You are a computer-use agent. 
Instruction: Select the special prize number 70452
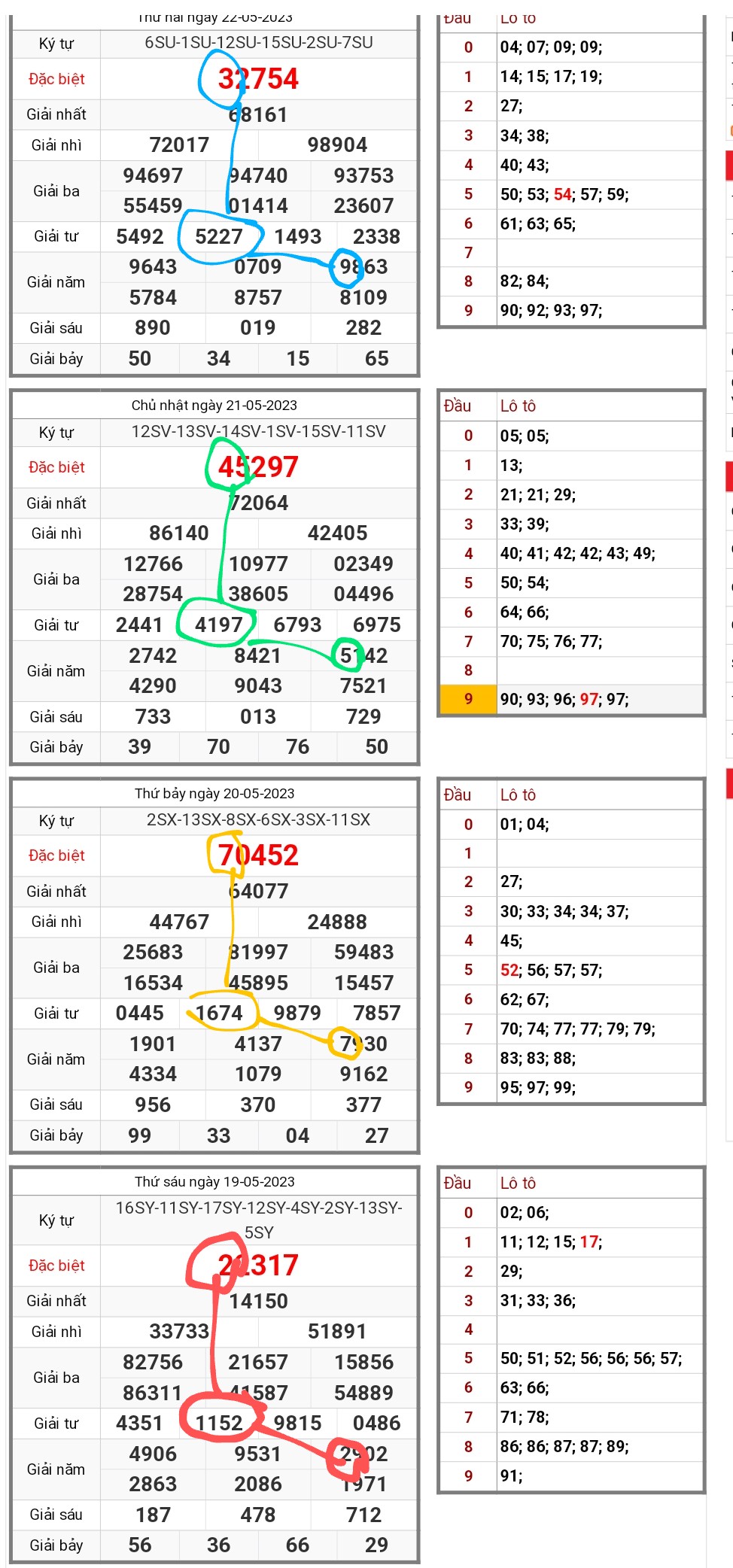coord(258,855)
